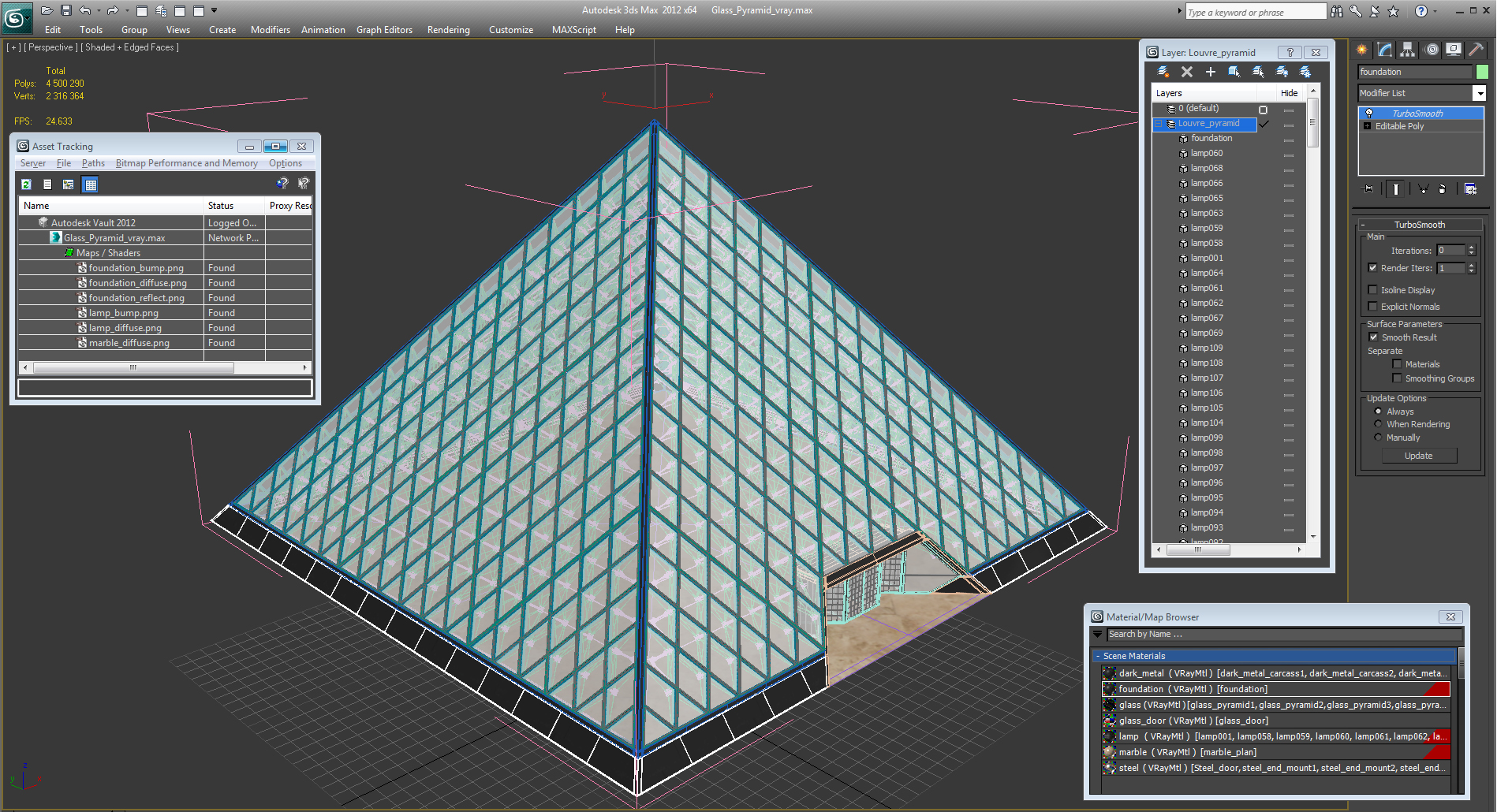Click the Open File folder icon

pyautogui.click(x=47, y=10)
